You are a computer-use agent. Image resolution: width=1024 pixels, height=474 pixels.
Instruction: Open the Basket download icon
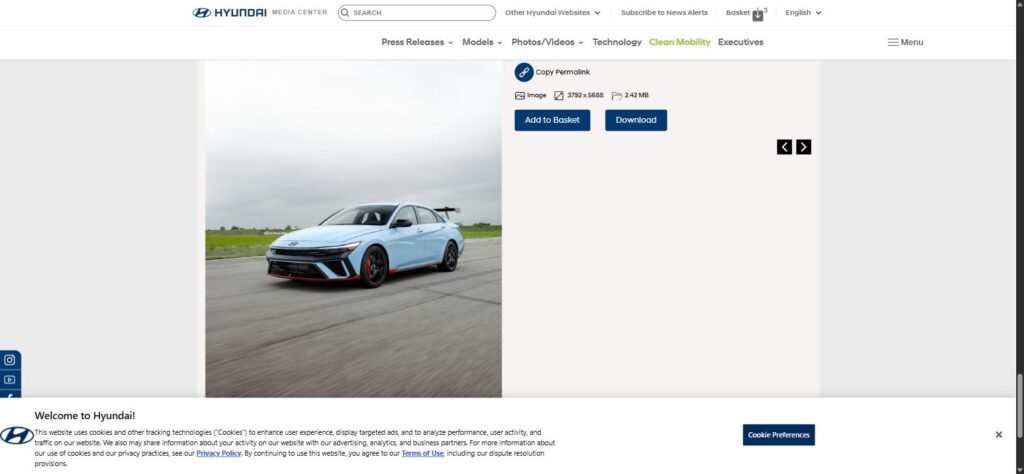point(758,16)
